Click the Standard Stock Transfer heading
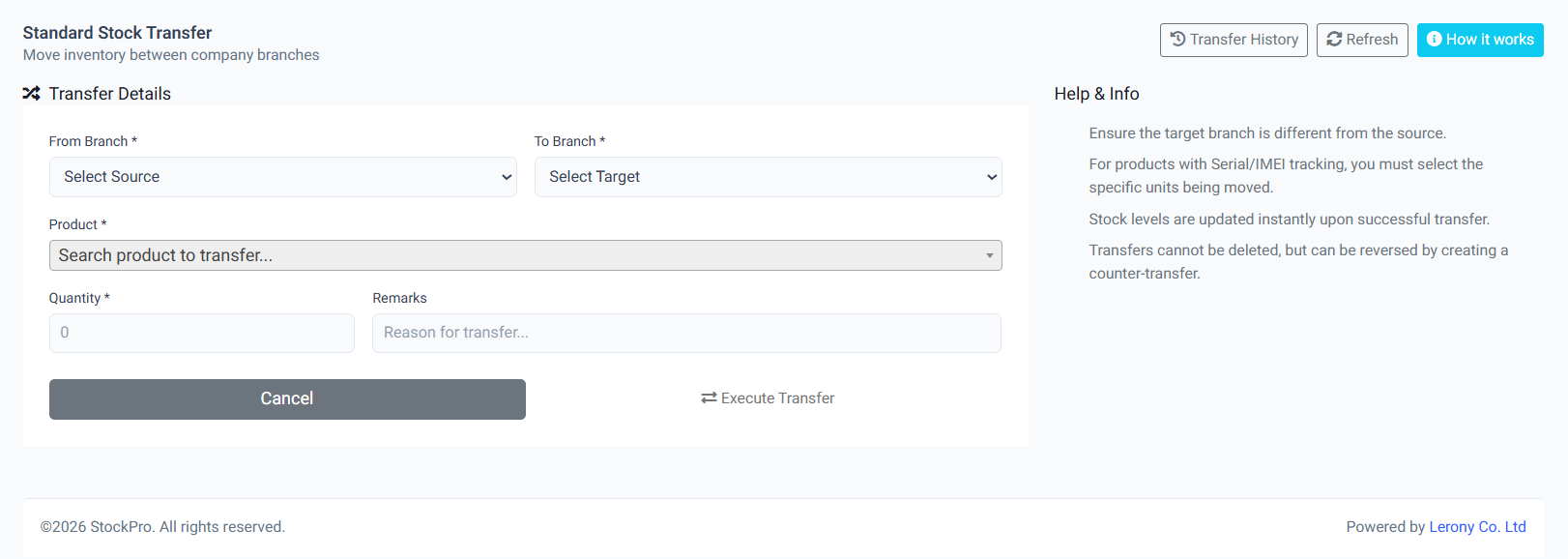Screen dimensions: 1568x559 tap(117, 33)
